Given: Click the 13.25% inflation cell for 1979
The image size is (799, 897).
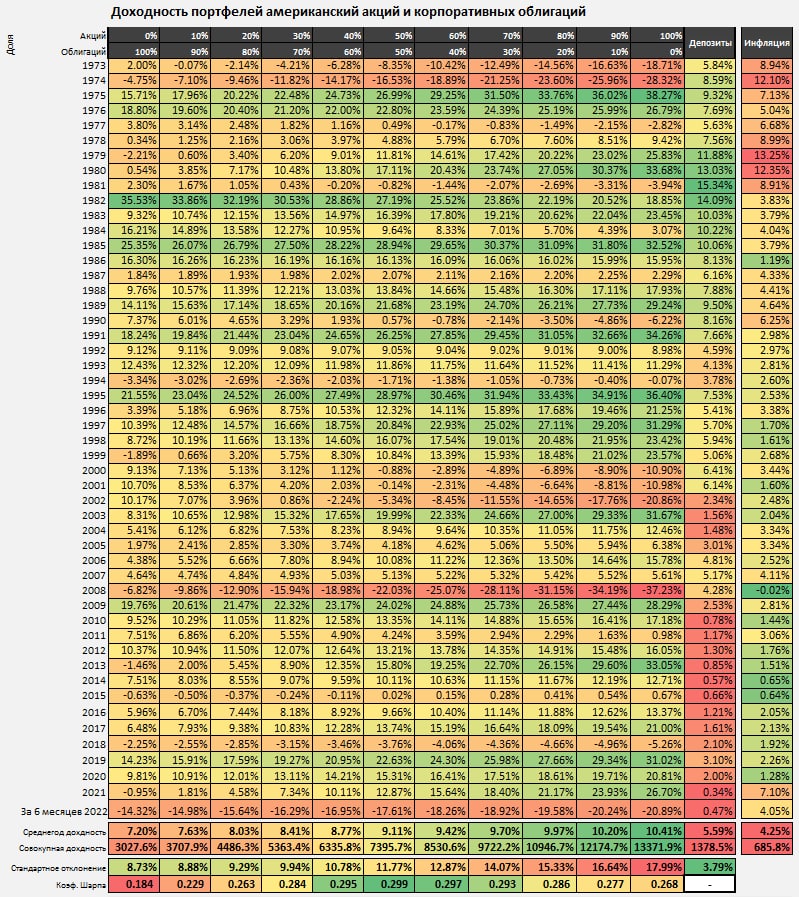Looking at the screenshot, I should (768, 154).
